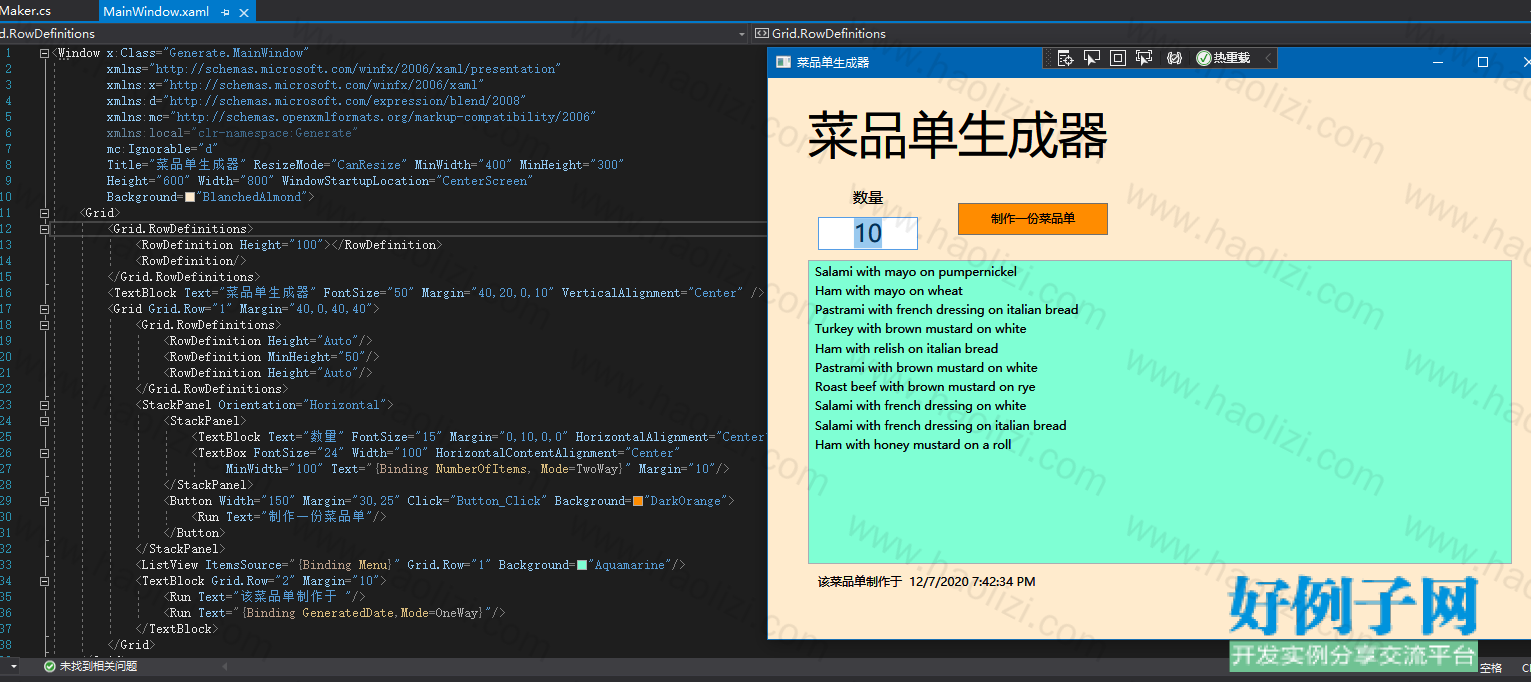
Task: Open the zoom level dropdown in editor footer
Action: [x=13, y=666]
